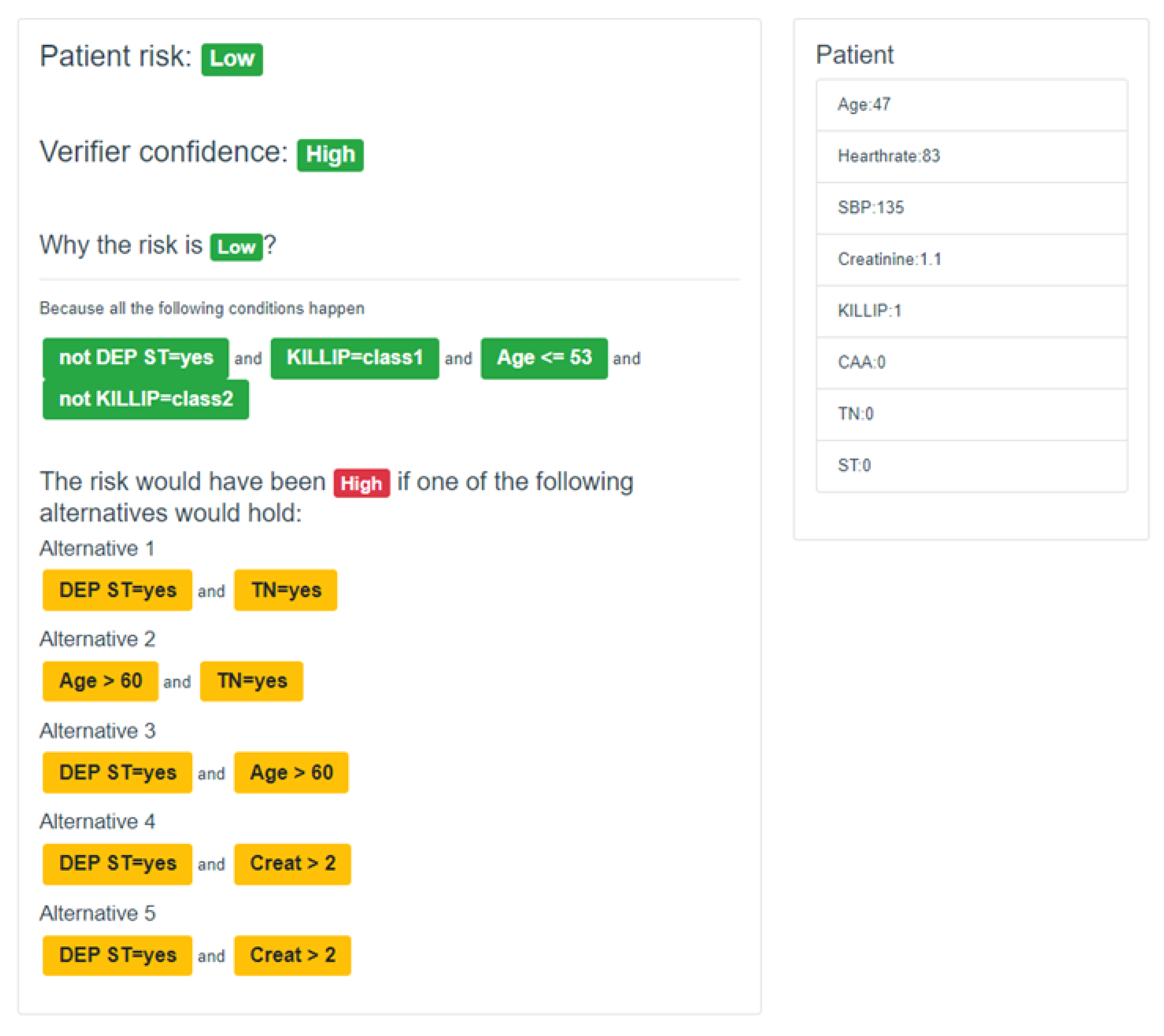Select the 'KILLIP=class1' condition tag
Viewport: 1164px width, 1036px height.
pyautogui.click(x=355, y=358)
